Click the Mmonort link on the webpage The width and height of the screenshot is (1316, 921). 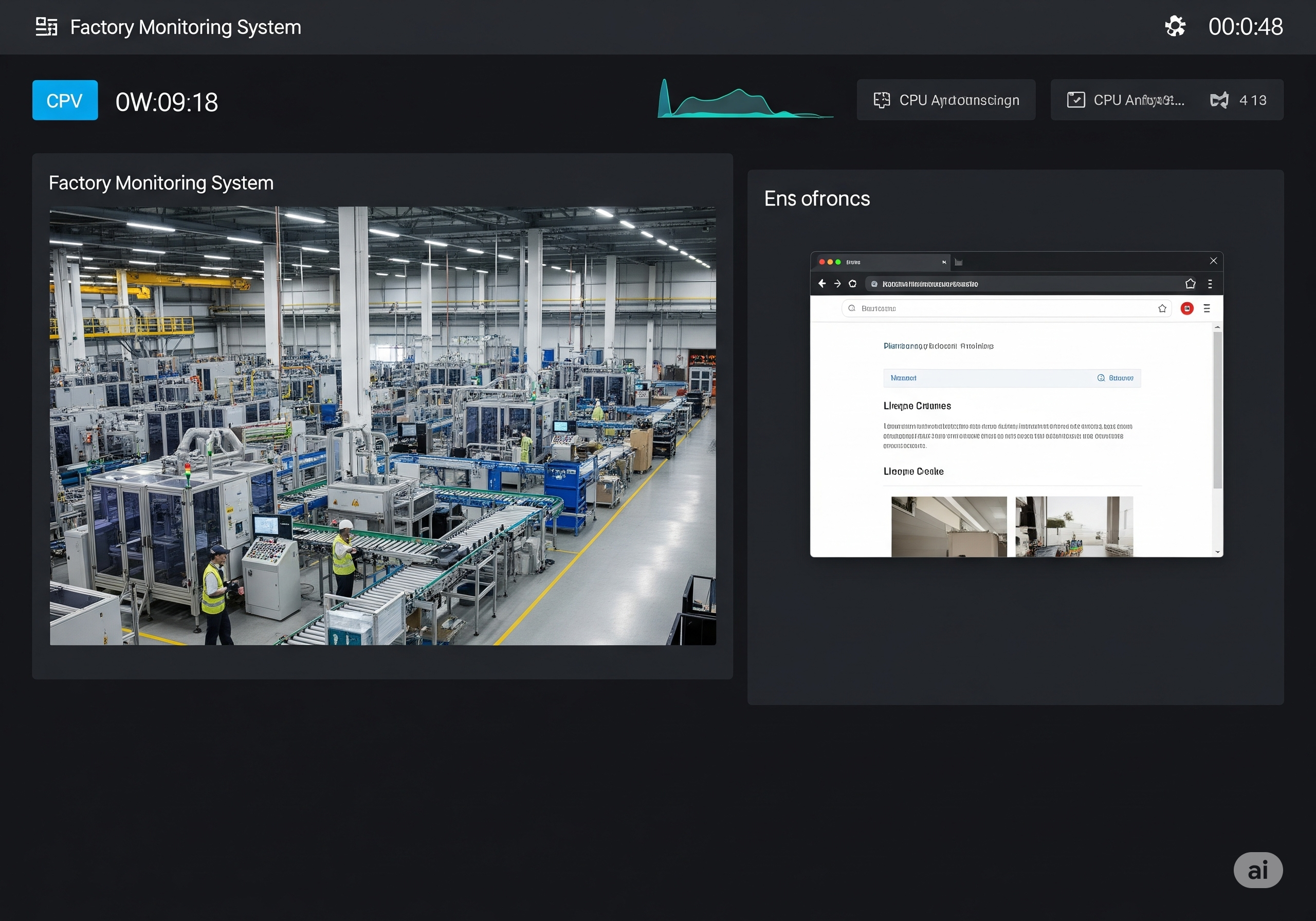903,378
